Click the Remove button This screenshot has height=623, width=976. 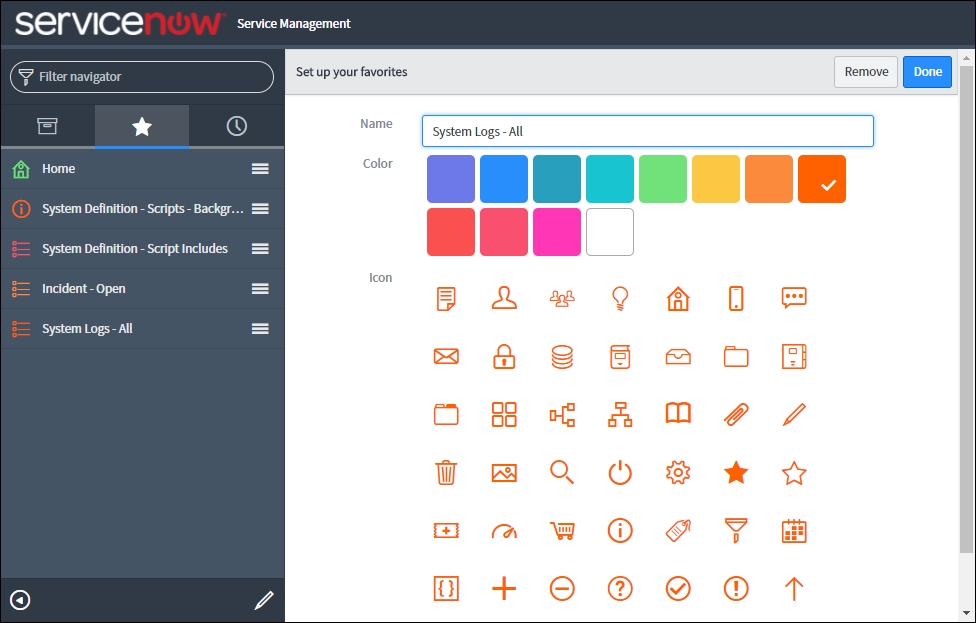(866, 72)
